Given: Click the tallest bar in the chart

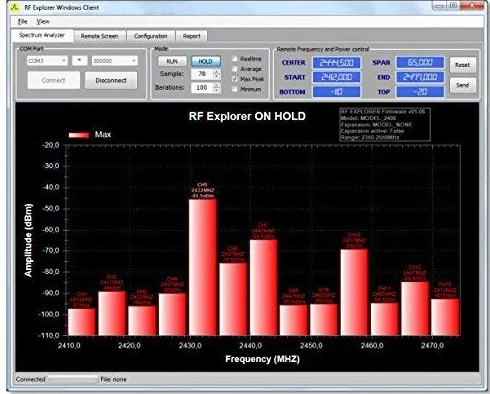Looking at the screenshot, I should (x=202, y=267).
